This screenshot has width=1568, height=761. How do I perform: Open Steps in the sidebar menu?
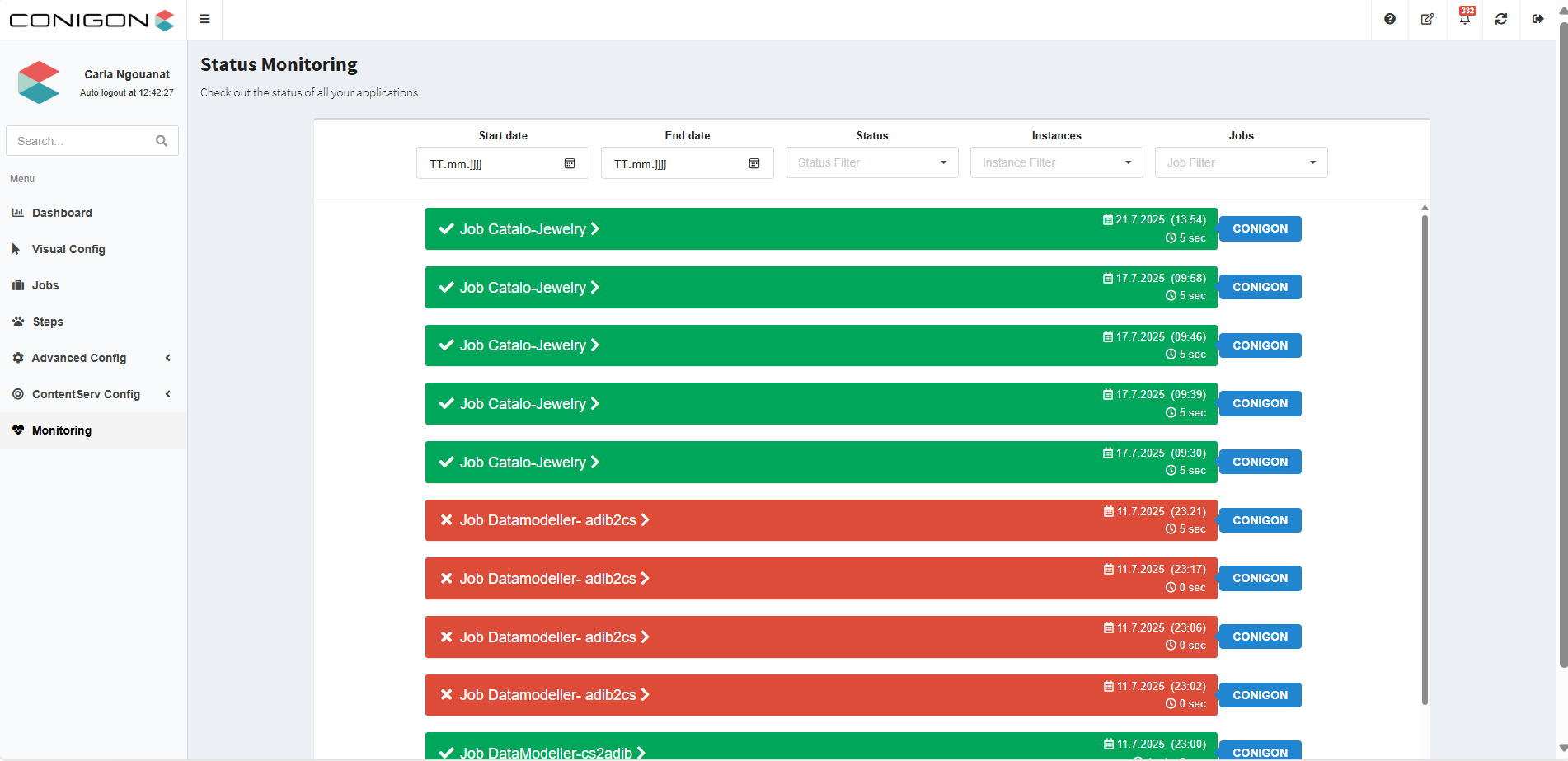[48, 322]
